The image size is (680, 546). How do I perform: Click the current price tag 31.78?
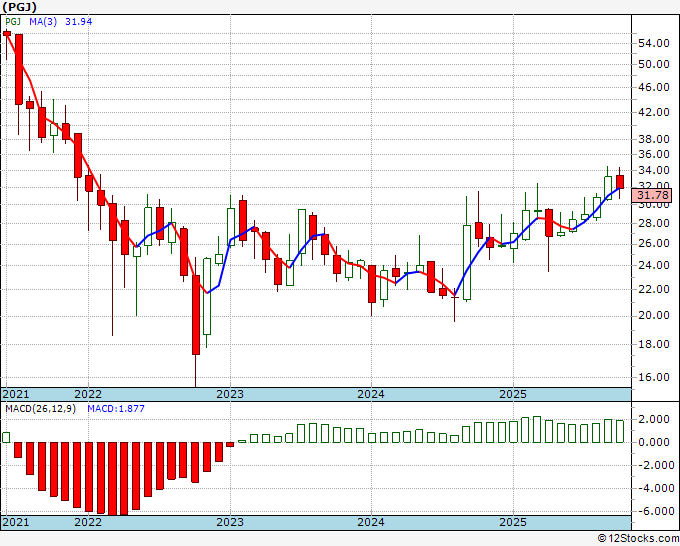pos(651,195)
